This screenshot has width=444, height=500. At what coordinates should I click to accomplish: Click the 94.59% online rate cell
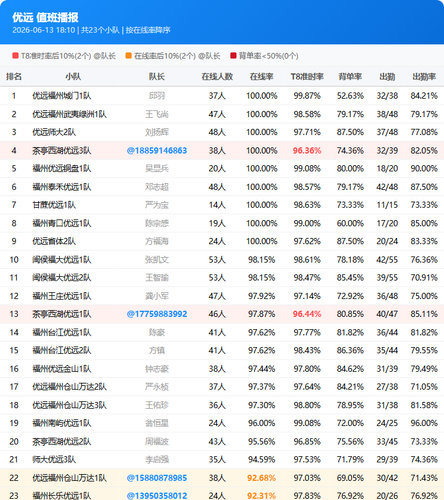pos(262,460)
